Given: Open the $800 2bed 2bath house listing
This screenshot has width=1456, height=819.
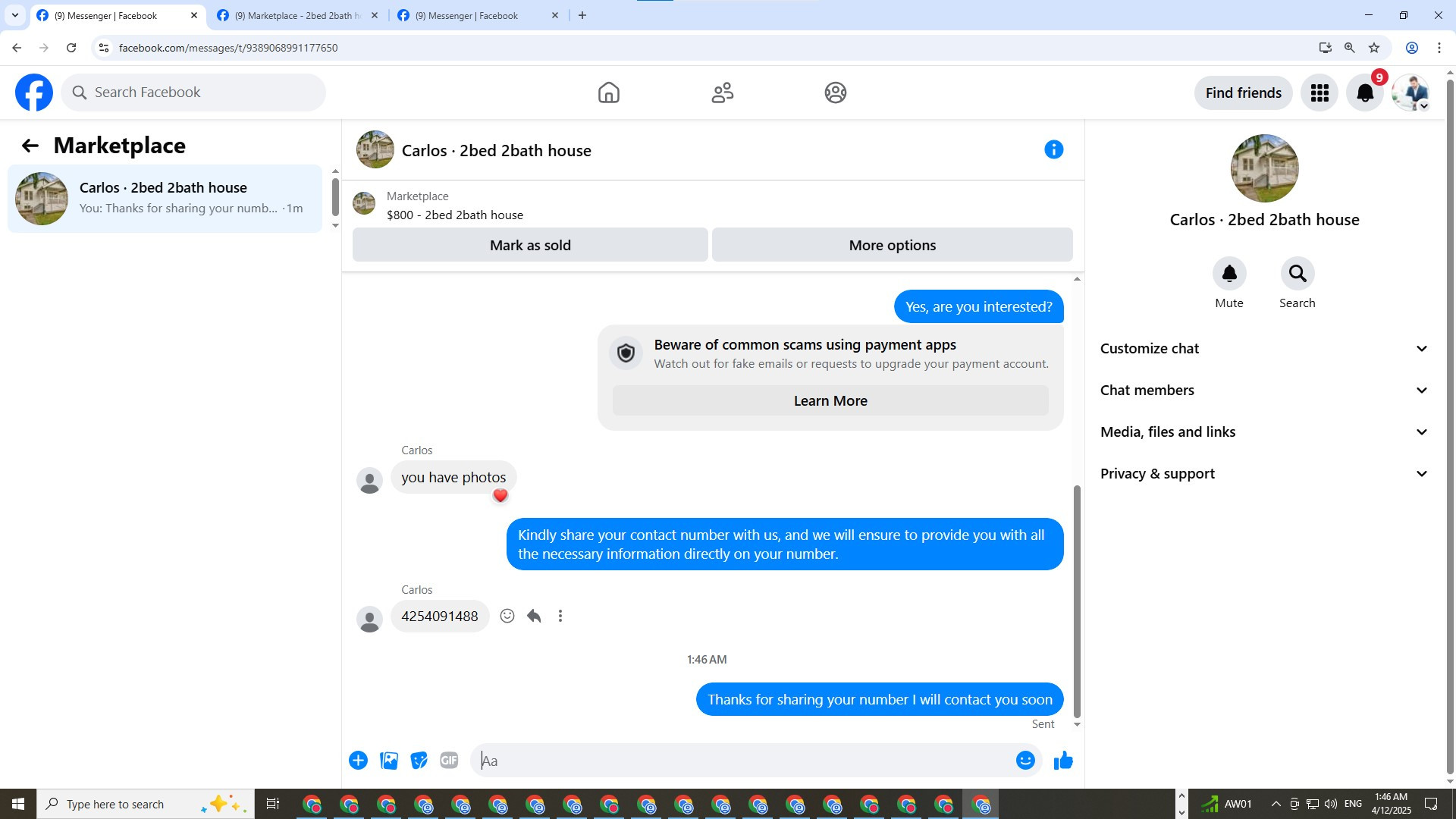Looking at the screenshot, I should coord(455,215).
